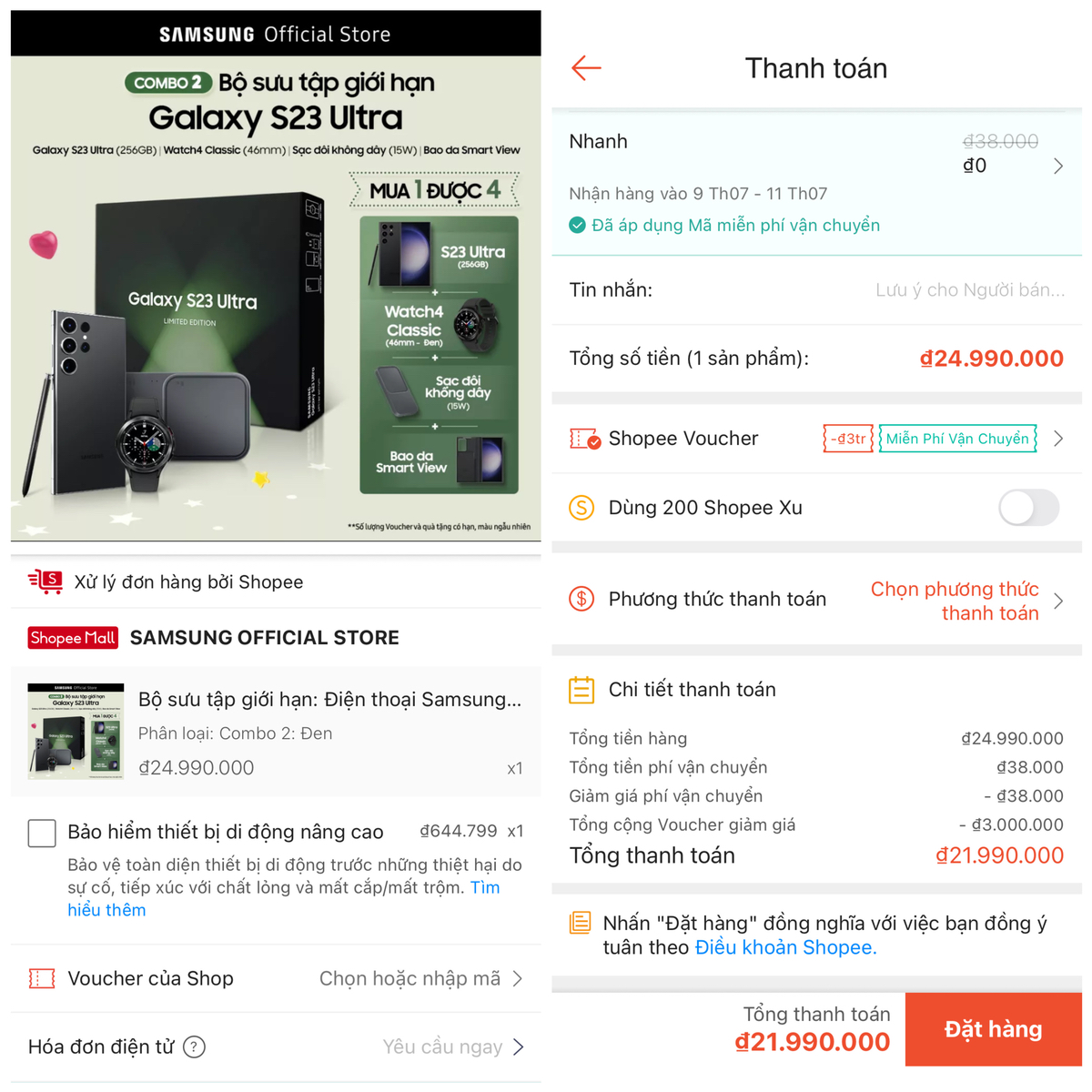
Task: Tap the payment method dollar icon
Action: pos(581,599)
